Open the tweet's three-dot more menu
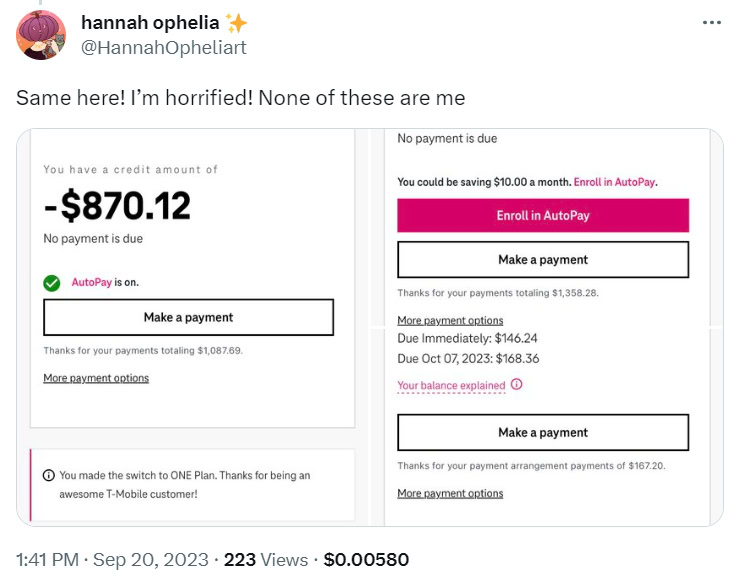 (712, 22)
